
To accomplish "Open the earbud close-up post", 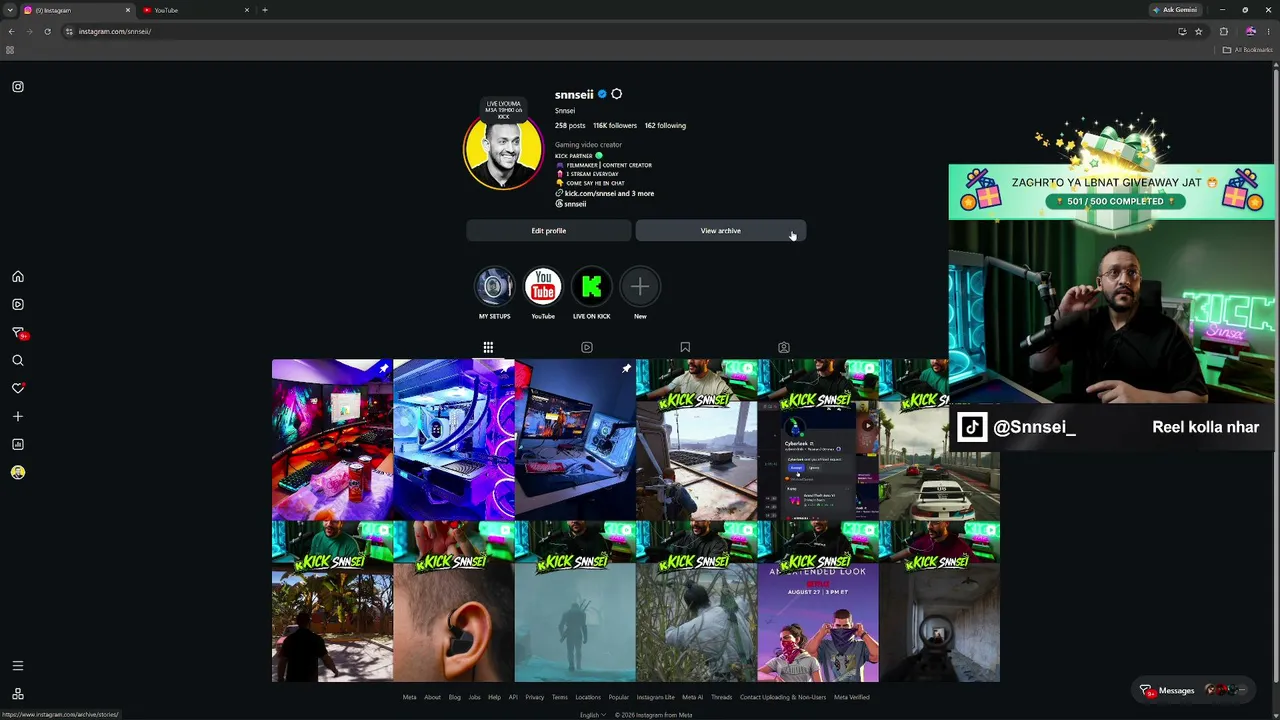I will 454,602.
